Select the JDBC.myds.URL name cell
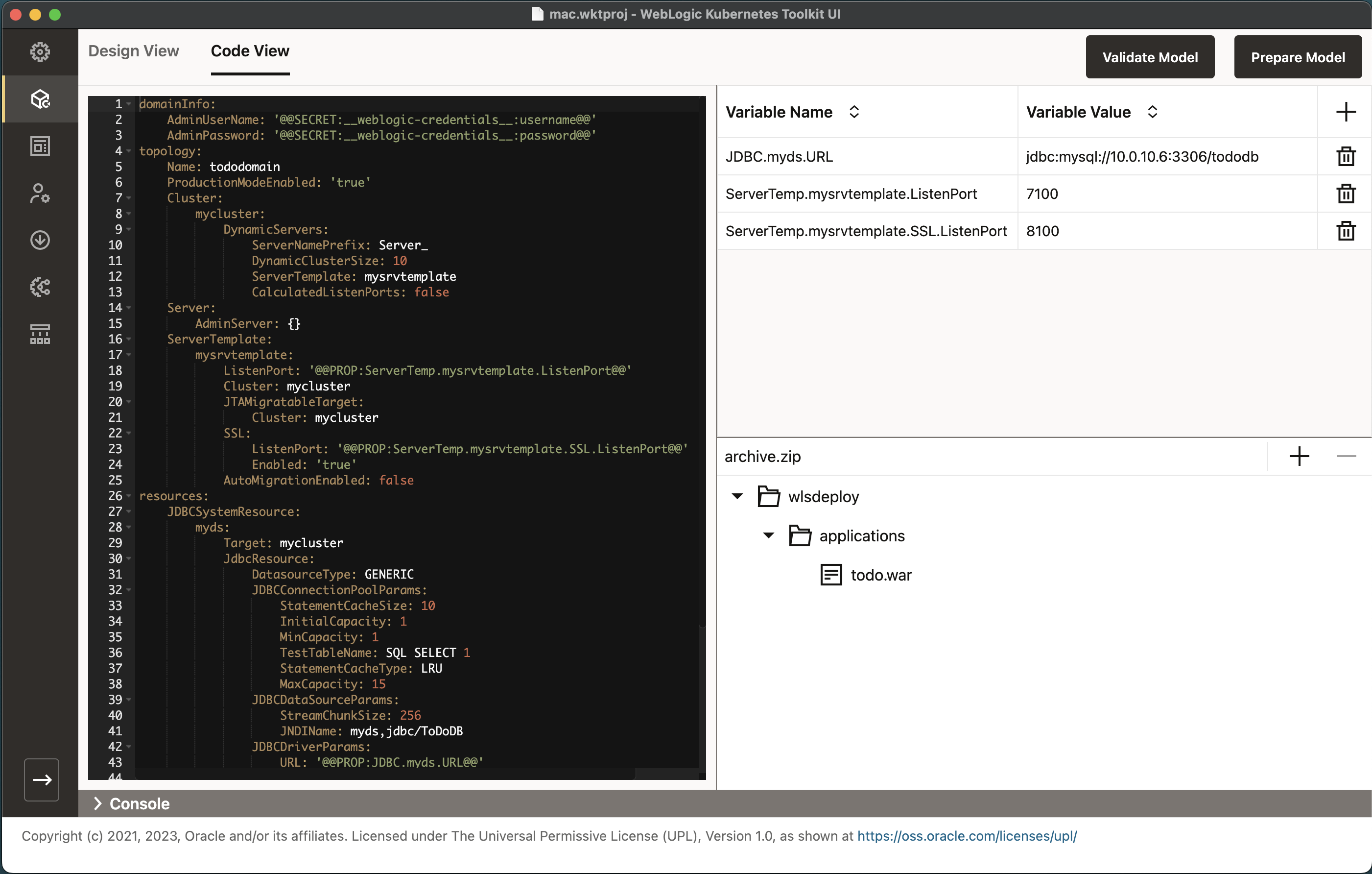Viewport: 1372px width, 874px height. click(x=867, y=156)
